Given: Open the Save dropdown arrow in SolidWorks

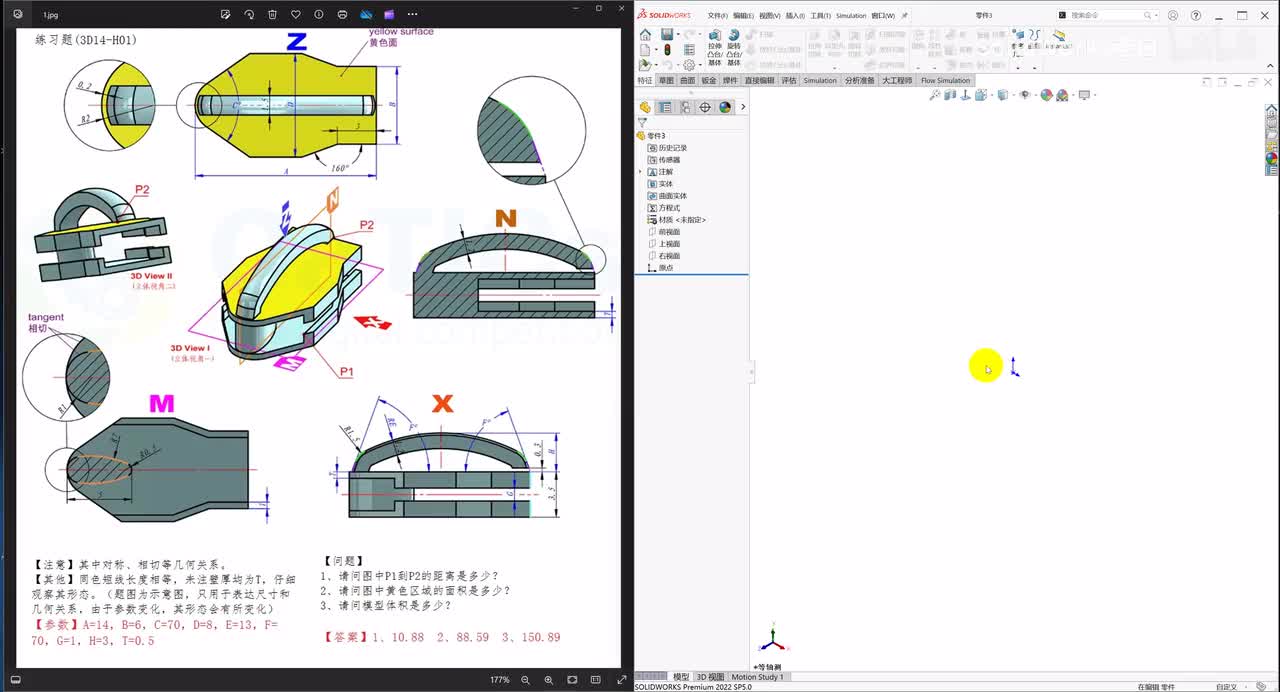Looking at the screenshot, I should tap(677, 35).
